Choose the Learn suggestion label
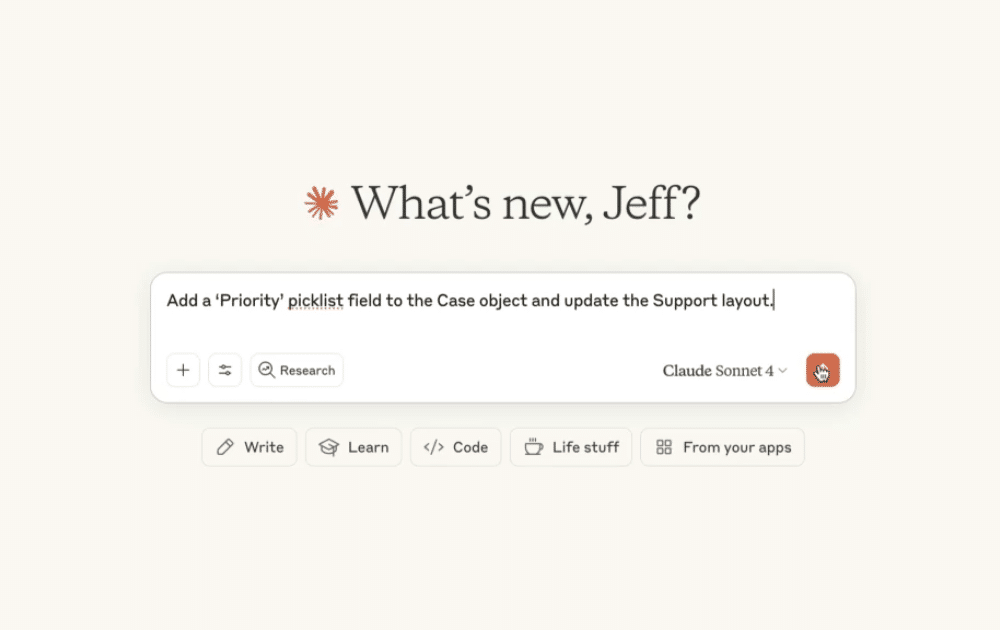 tap(368, 447)
